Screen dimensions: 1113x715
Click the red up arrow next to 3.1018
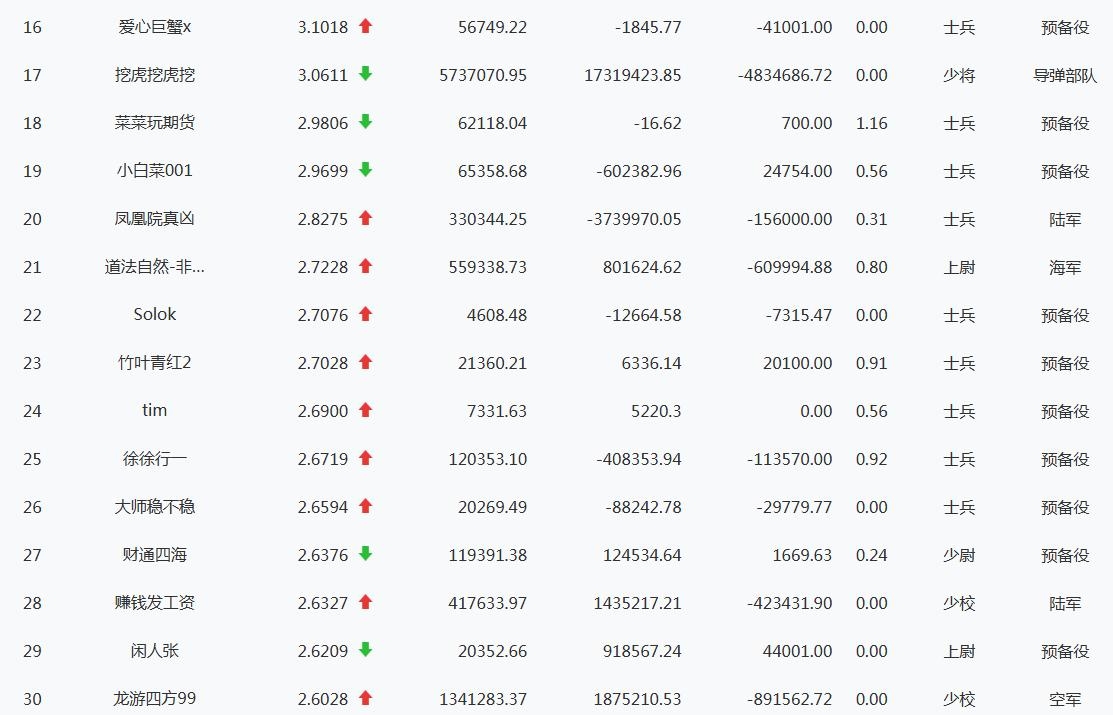pos(365,27)
